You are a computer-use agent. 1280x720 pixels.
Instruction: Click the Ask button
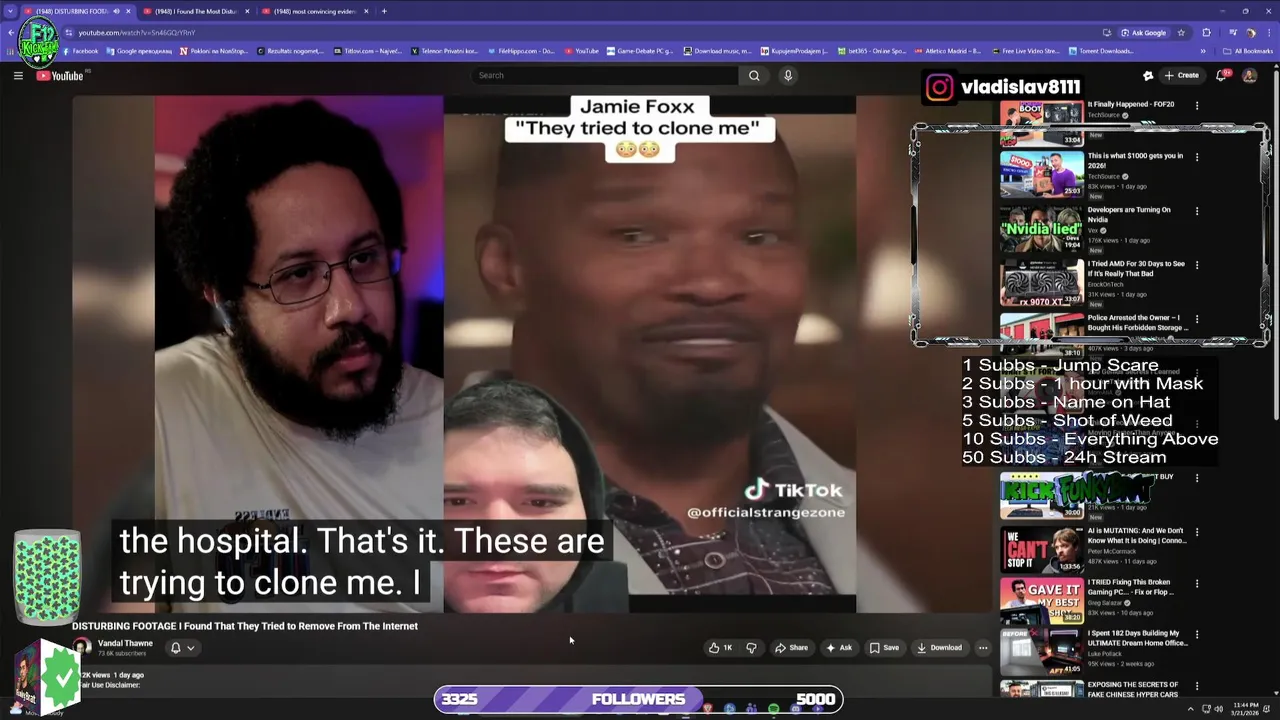[x=839, y=648]
